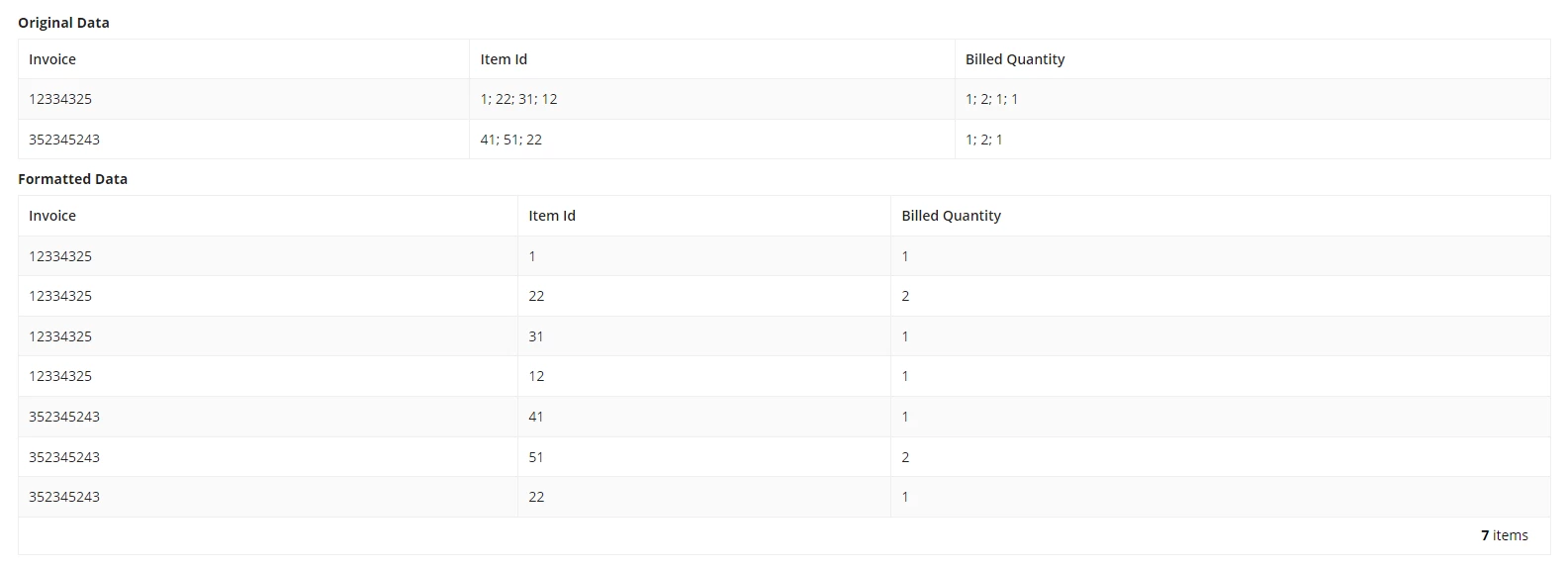1568x569 pixels.
Task: Select invoice 12334325 row in Original Data
Action: [784, 99]
